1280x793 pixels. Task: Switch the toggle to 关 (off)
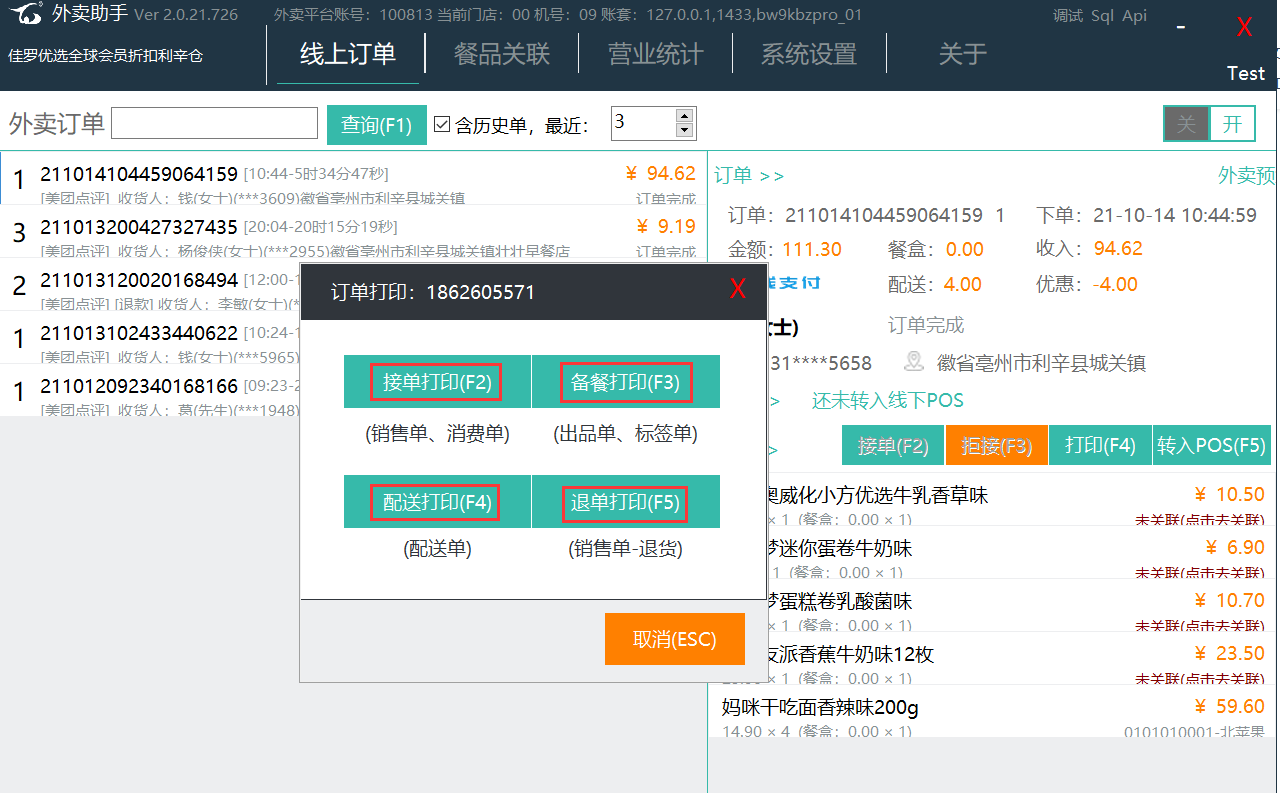pyautogui.click(x=1187, y=124)
